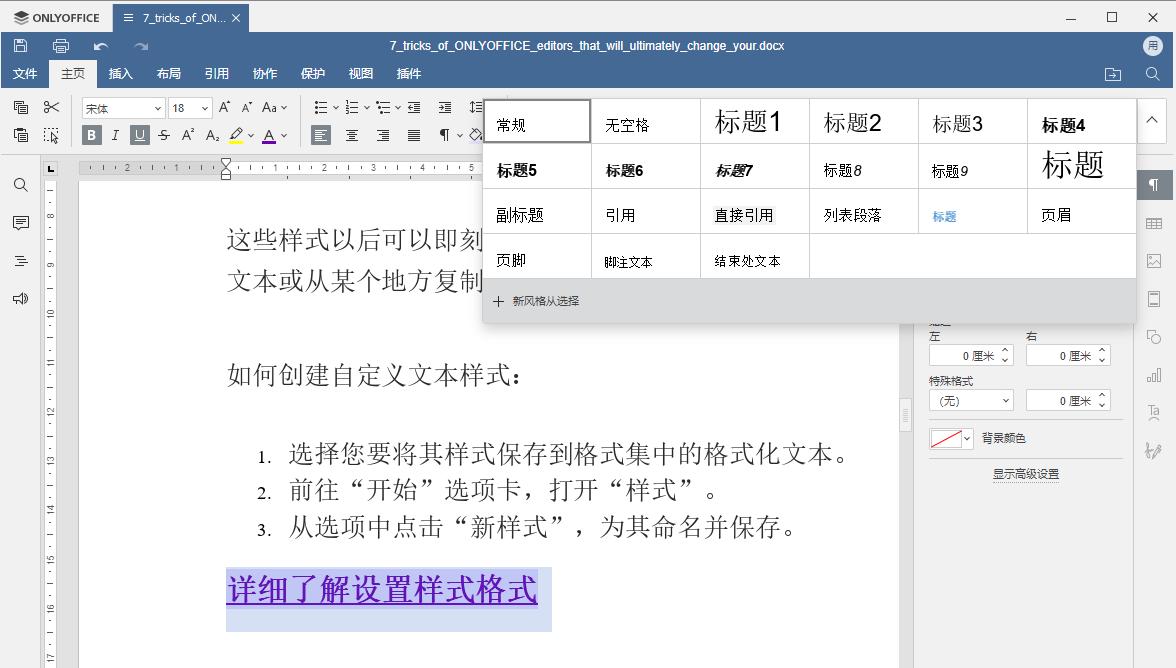Select the Search tool in left sidebar

click(x=20, y=185)
